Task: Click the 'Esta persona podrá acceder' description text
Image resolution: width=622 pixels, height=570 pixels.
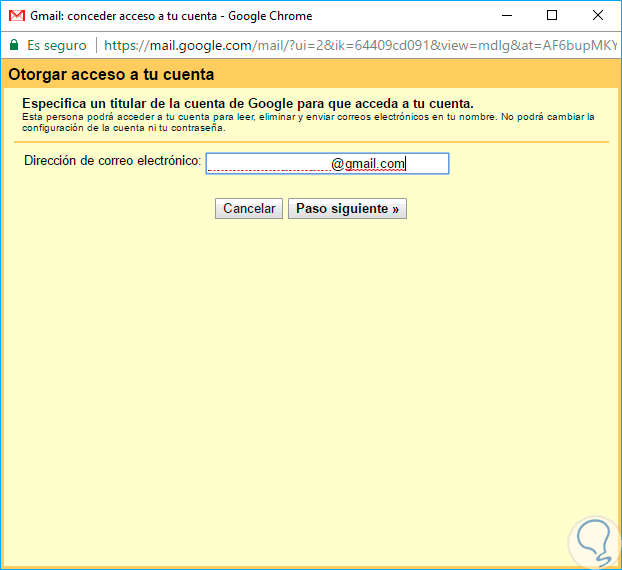Action: click(308, 122)
